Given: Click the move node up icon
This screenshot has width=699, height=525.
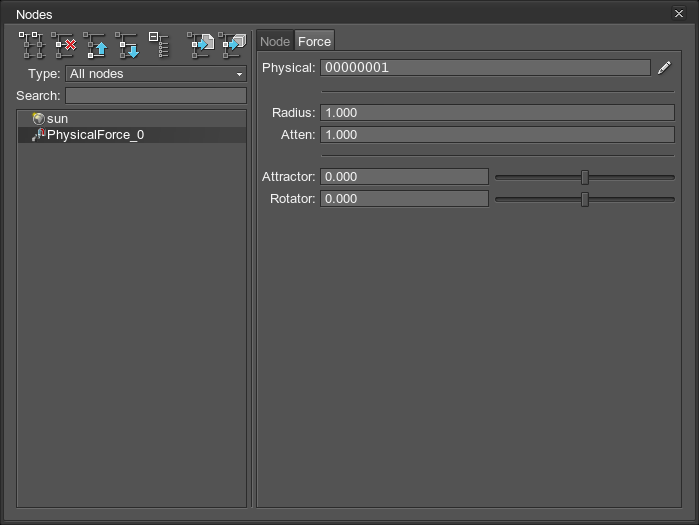Looking at the screenshot, I should click(96, 45).
